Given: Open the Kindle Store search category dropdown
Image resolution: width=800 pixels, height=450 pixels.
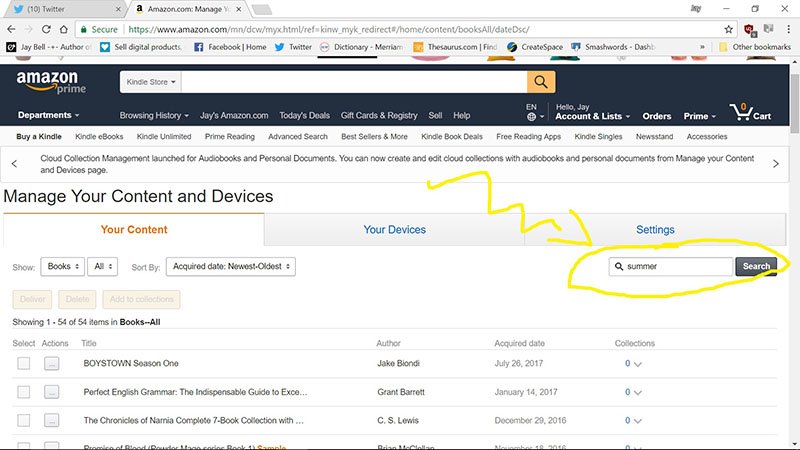Looking at the screenshot, I should coord(151,82).
